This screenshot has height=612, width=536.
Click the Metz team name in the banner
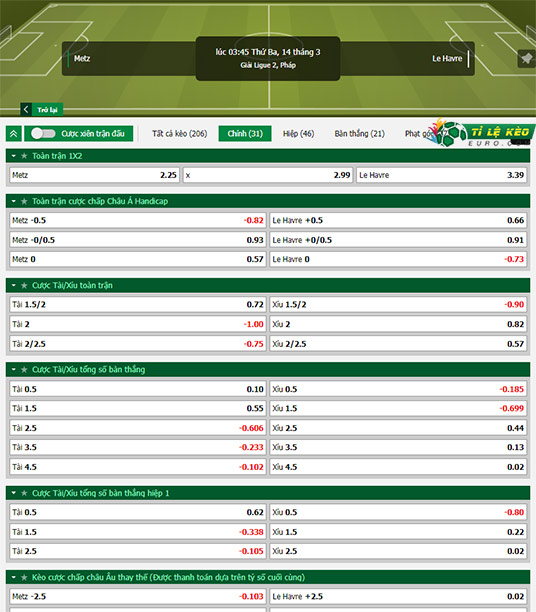point(82,59)
